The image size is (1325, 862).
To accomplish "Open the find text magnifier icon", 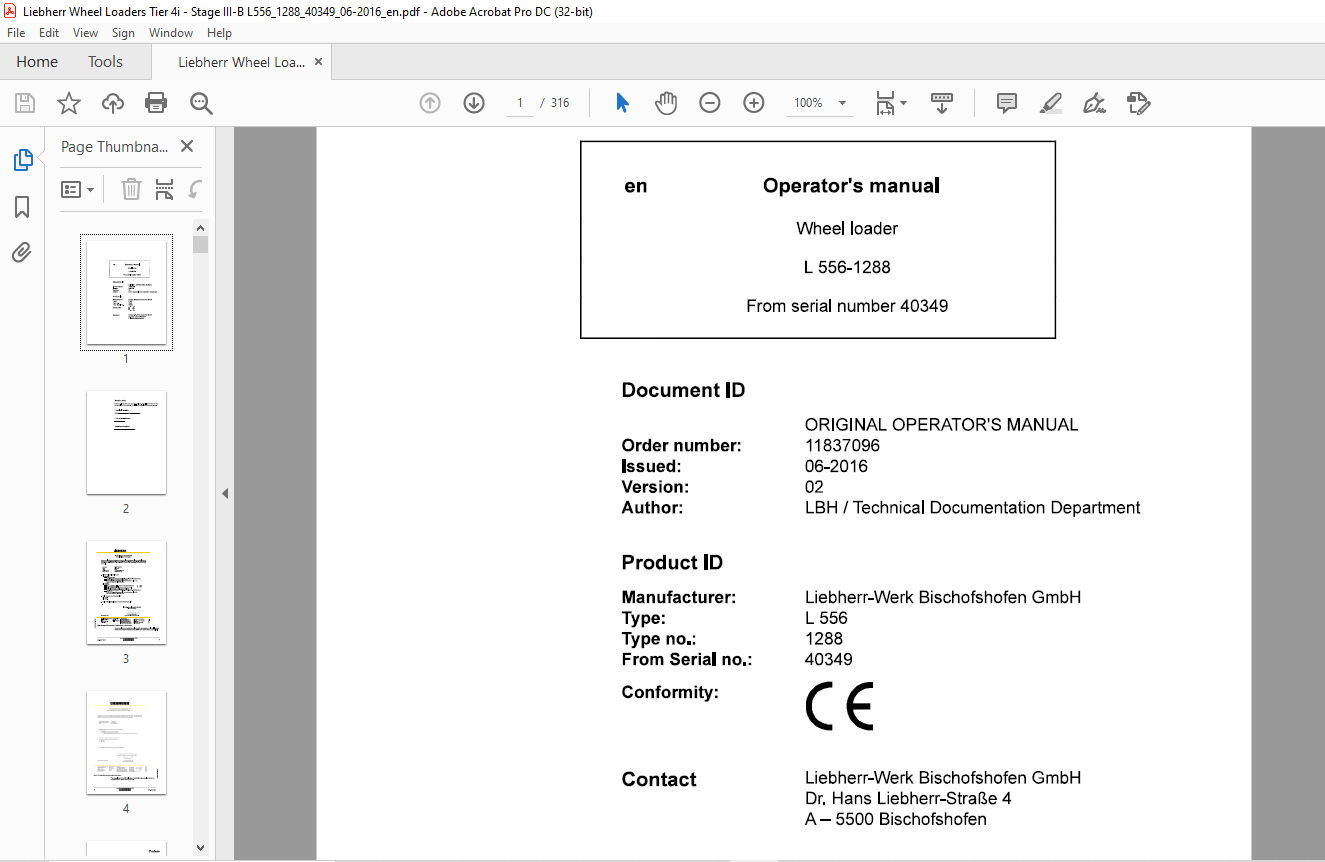I will coord(201,103).
